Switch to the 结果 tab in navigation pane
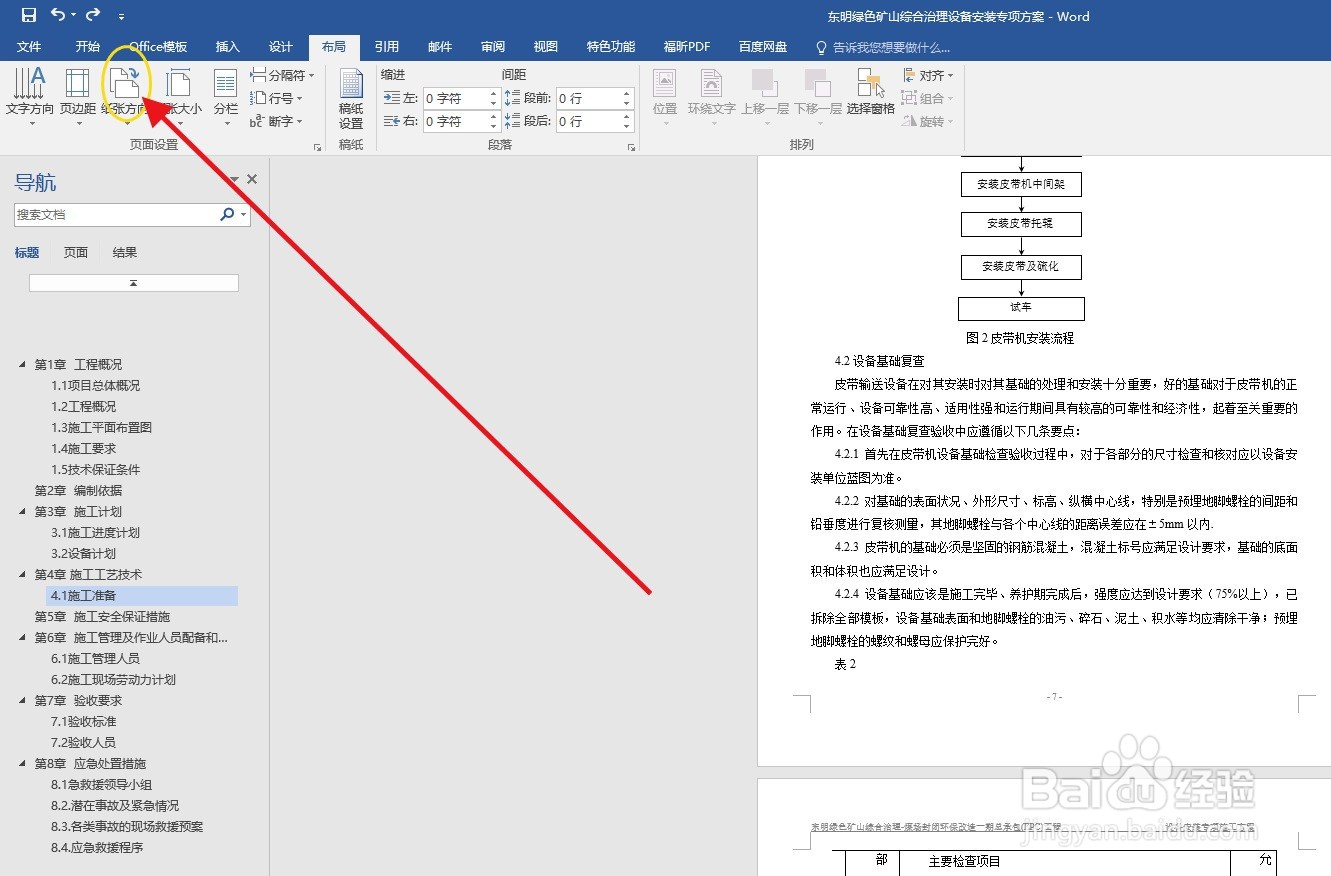The image size is (1331, 876). tap(124, 252)
